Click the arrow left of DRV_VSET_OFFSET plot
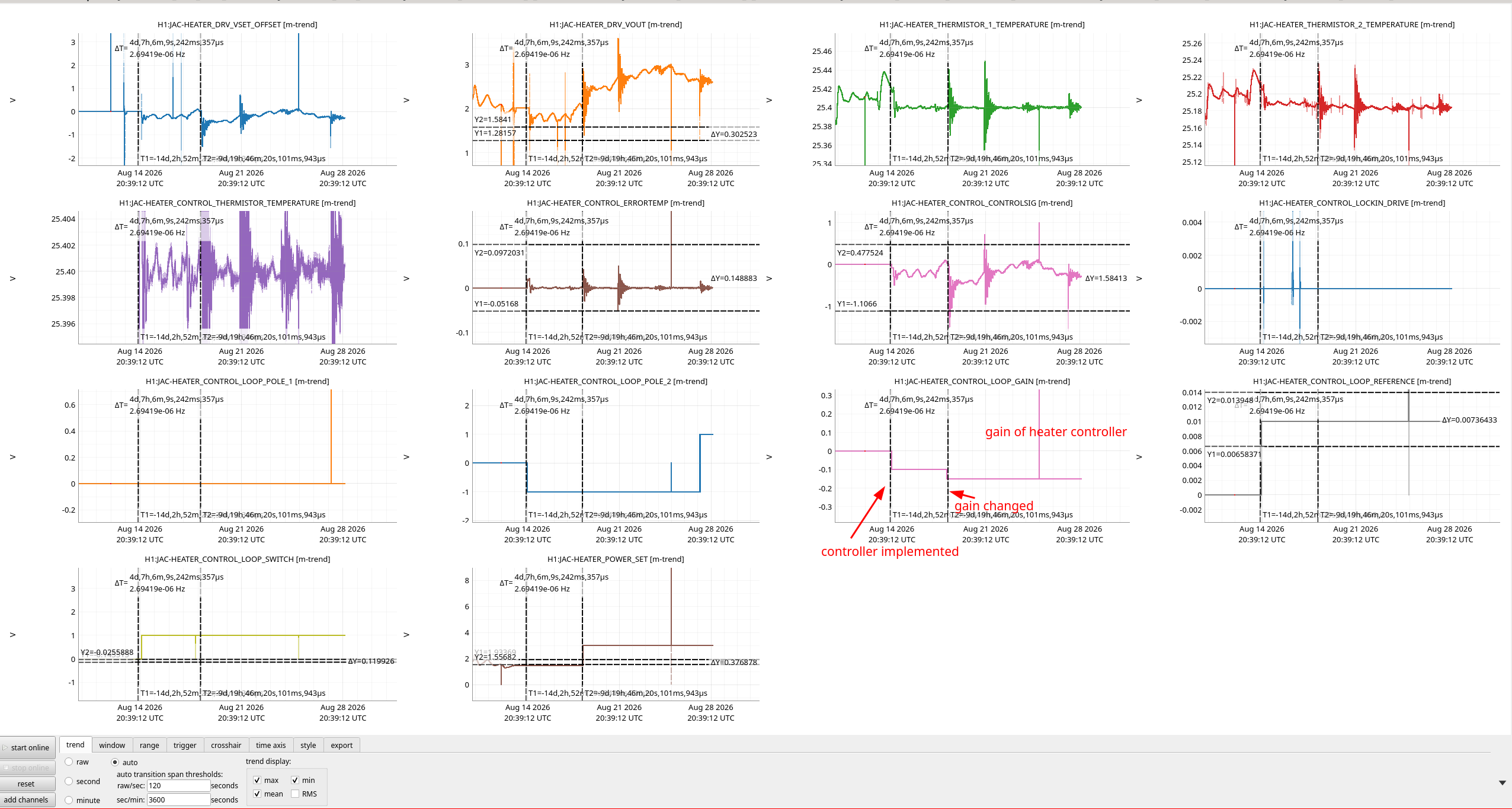The width and height of the screenshot is (1512, 809). pyautogui.click(x=12, y=100)
